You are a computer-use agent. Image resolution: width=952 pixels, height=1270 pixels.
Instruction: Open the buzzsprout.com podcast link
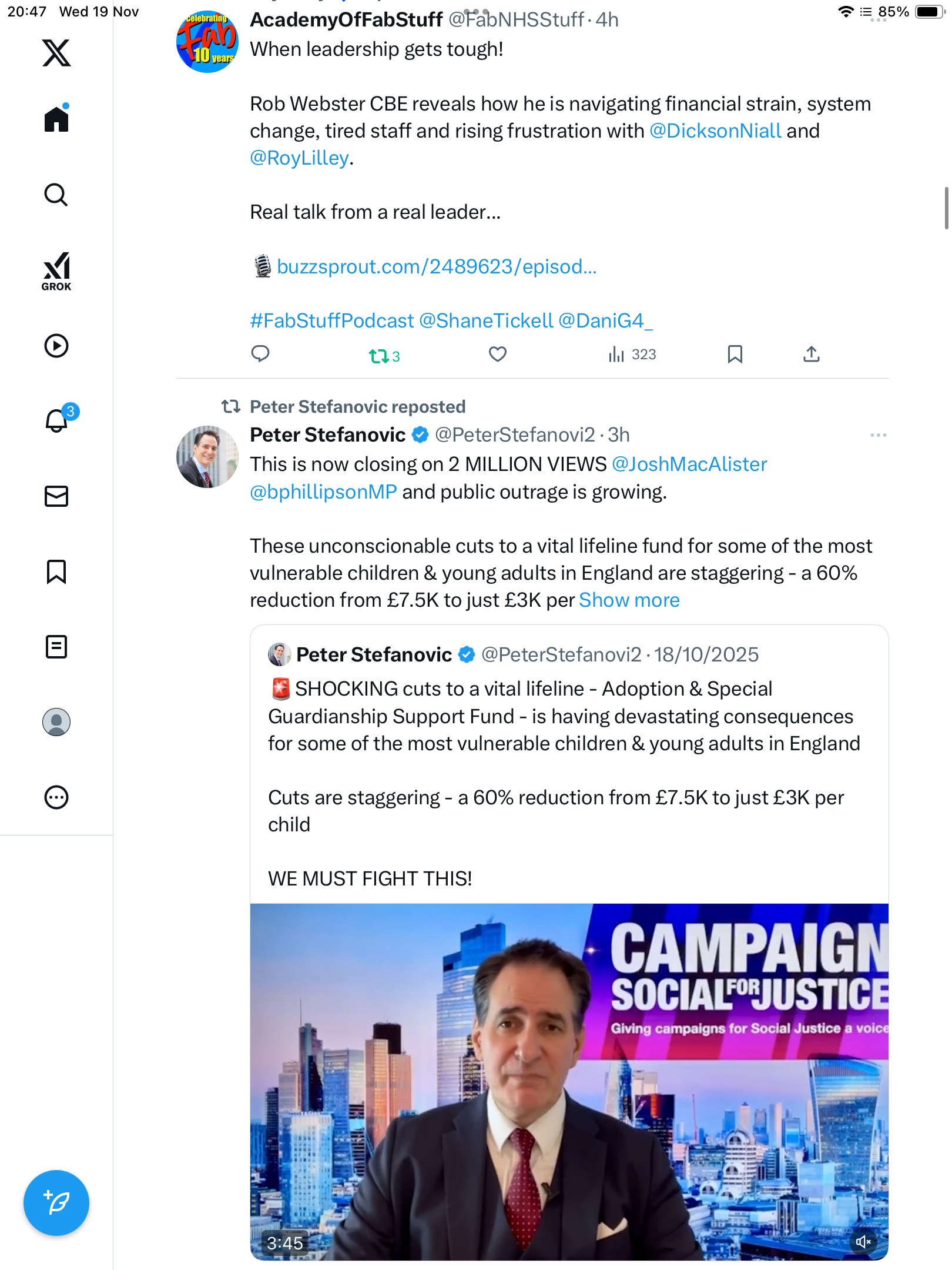[437, 267]
